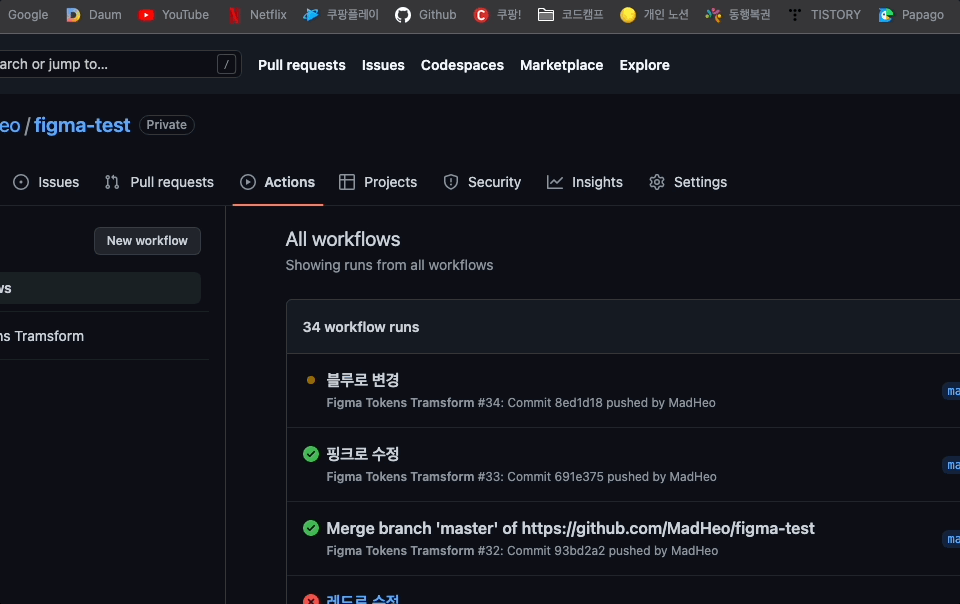Click the success check icon of 핑크로 수정
This screenshot has height=604, width=960.
click(x=311, y=454)
